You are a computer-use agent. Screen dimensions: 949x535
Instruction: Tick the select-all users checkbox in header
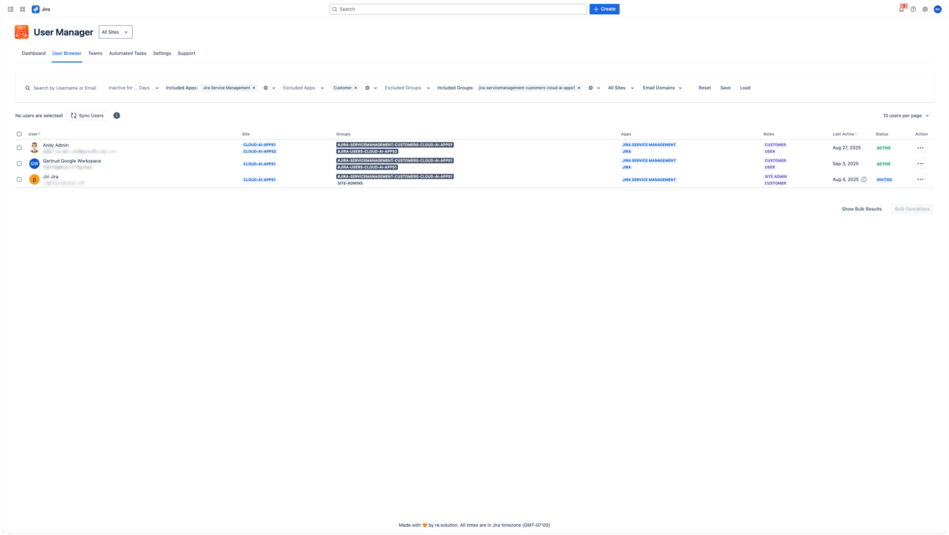pos(19,134)
